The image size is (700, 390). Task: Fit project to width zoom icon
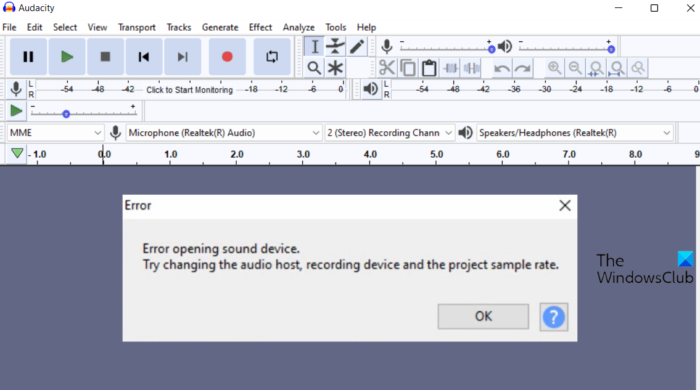click(617, 68)
